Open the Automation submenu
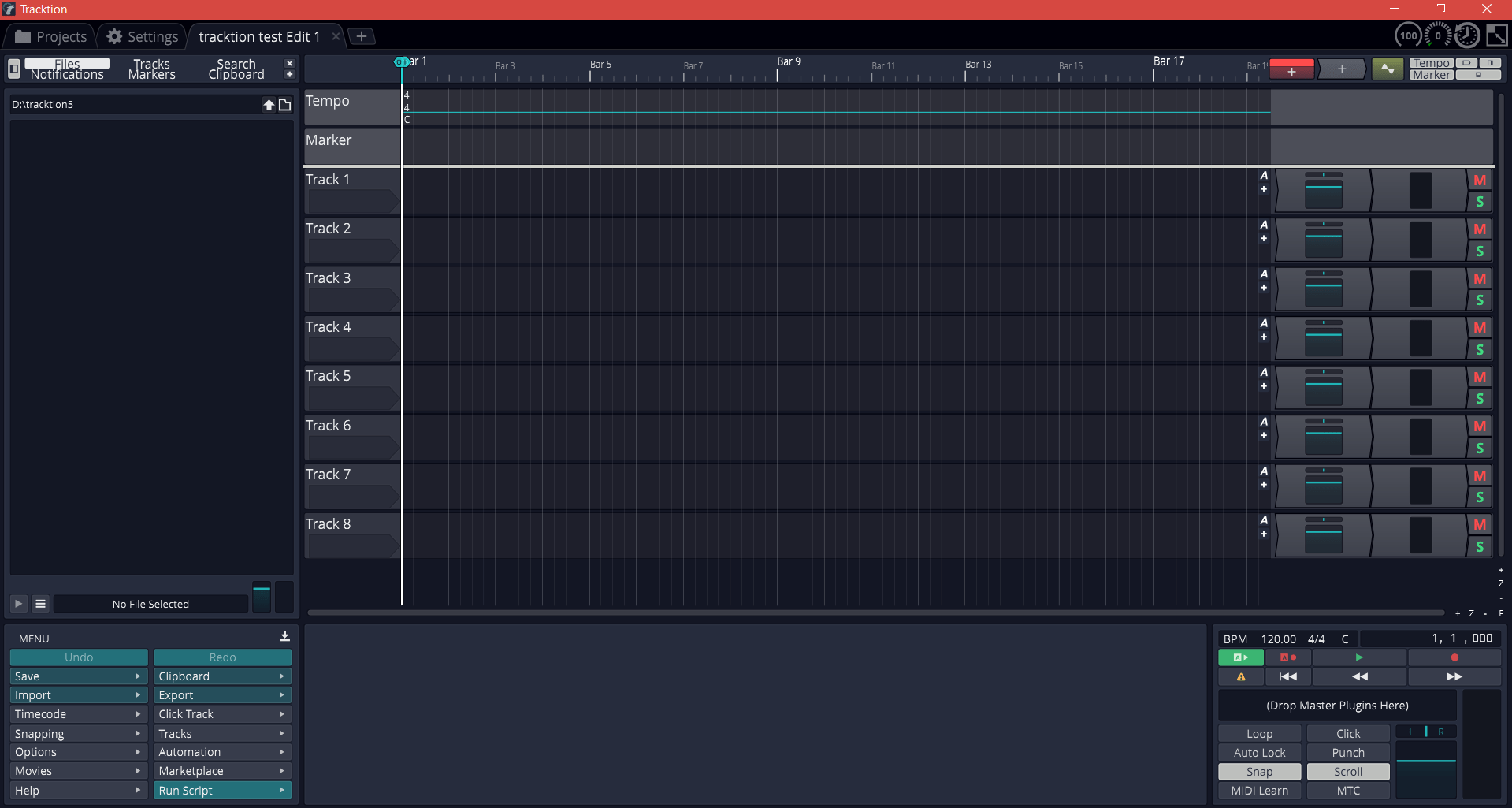 tap(222, 752)
